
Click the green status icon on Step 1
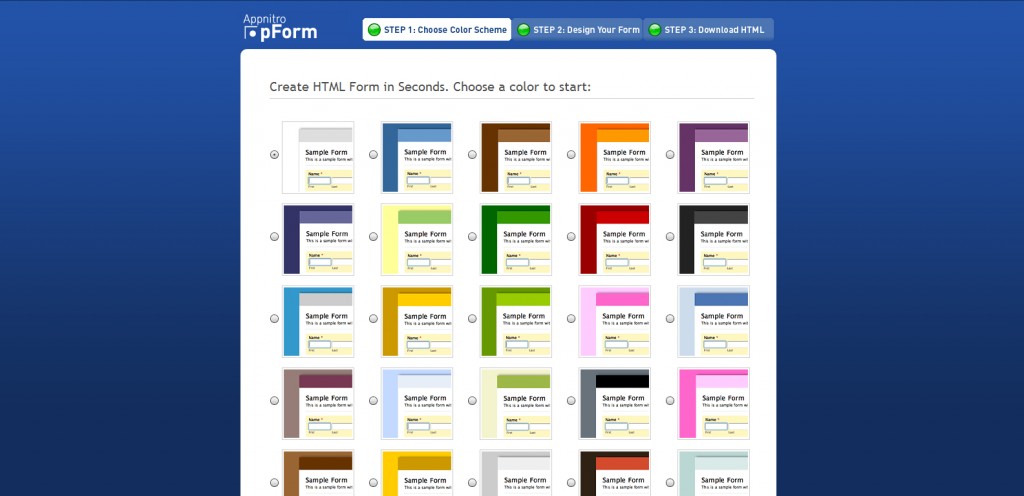(374, 30)
